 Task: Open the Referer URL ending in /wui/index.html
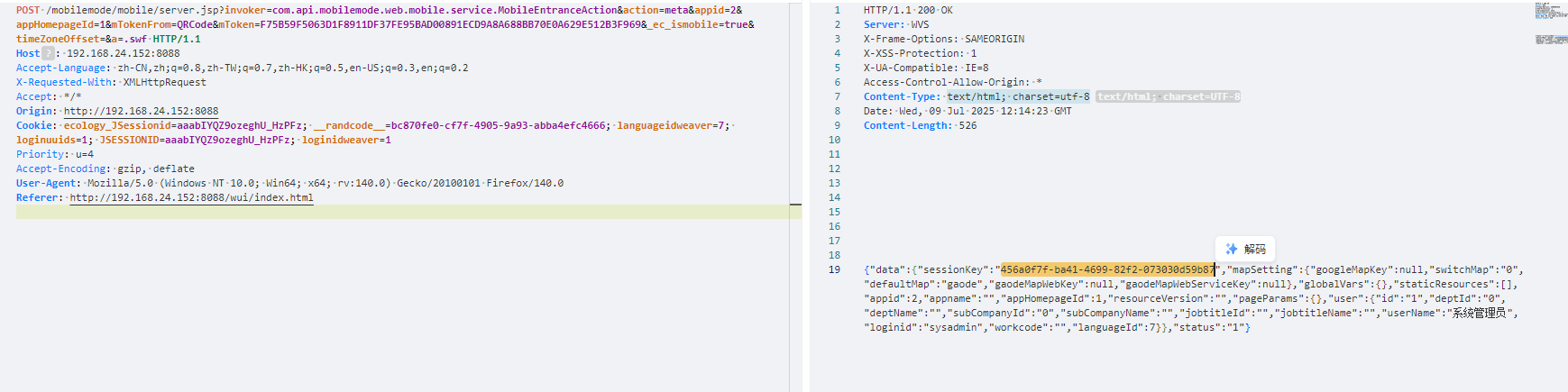click(x=191, y=197)
